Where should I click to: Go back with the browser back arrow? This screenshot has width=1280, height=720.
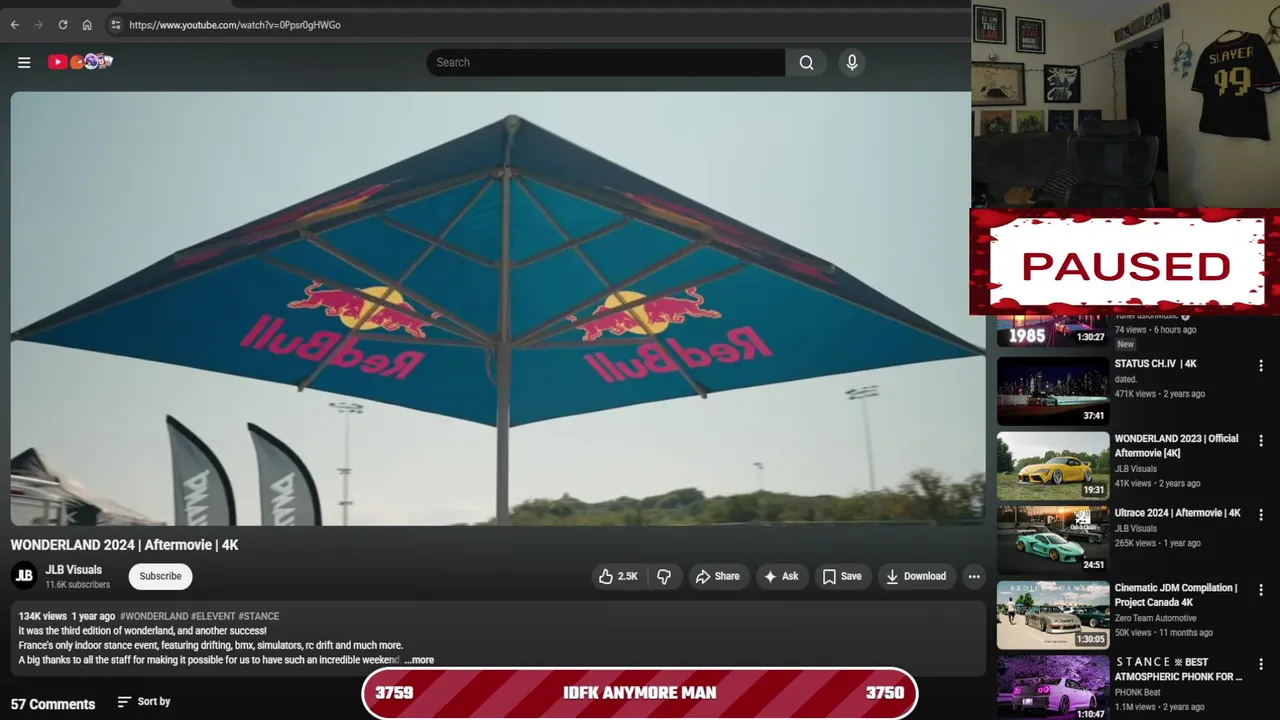[x=14, y=25]
